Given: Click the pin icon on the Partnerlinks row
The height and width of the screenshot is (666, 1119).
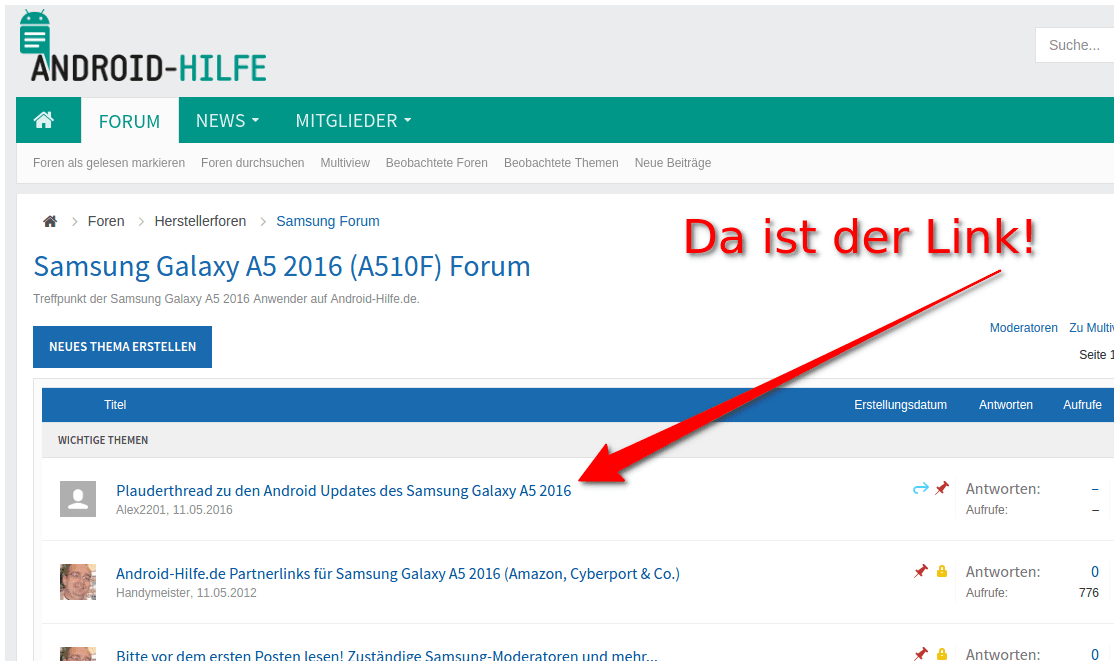Looking at the screenshot, I should pos(921,571).
